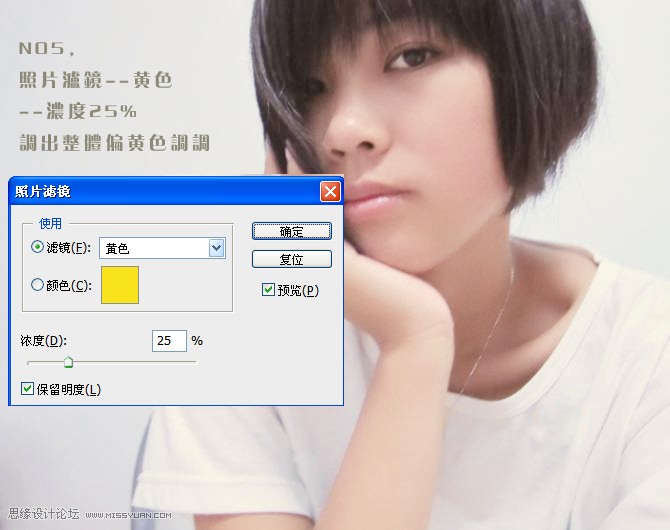Viewport: 670px width, 530px height.
Task: Select the 滤镜(F) radio button
Action: click(x=38, y=247)
